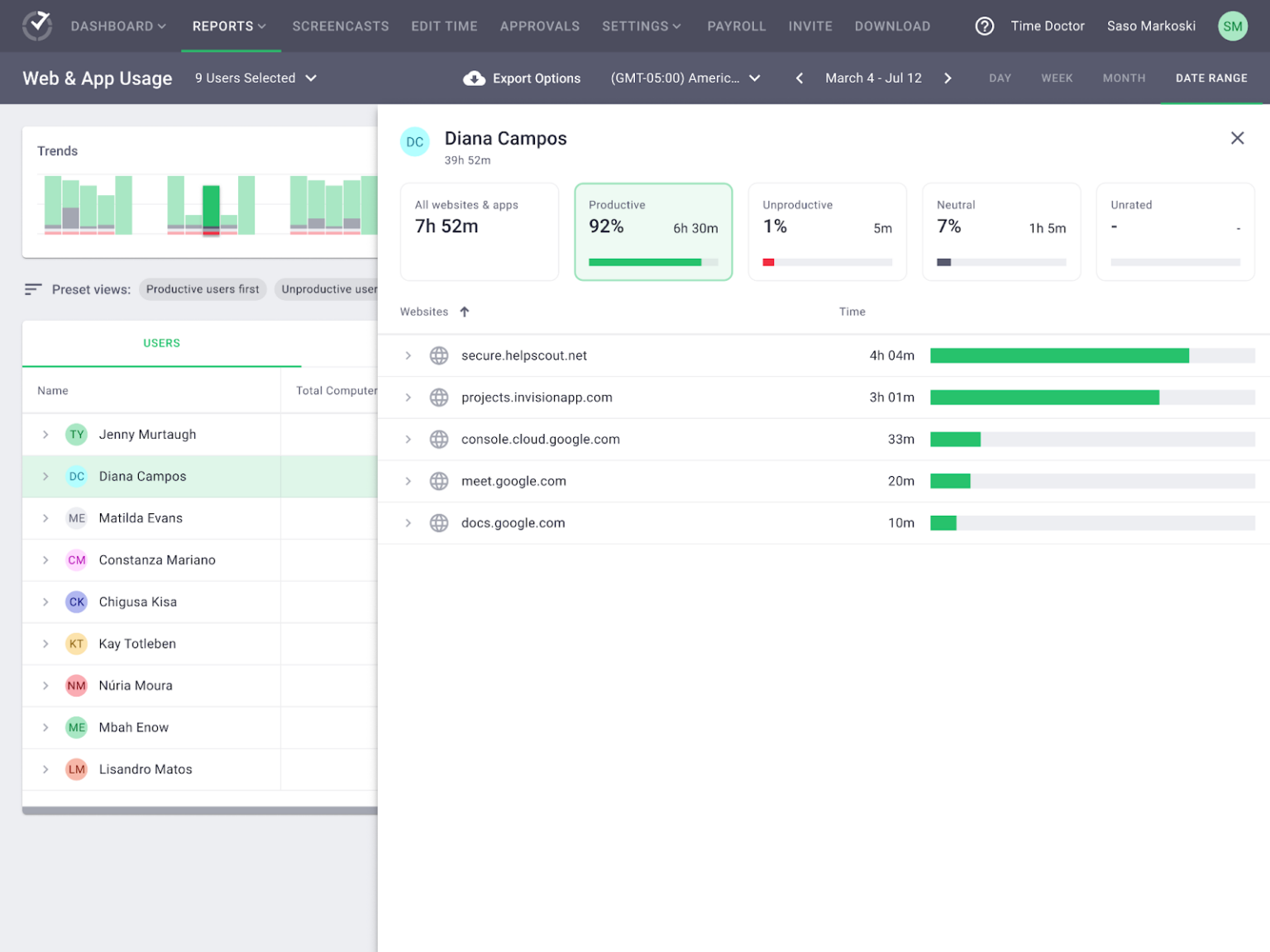Click the Websites sort arrow
Image resolution: width=1270 pixels, height=952 pixels.
(464, 312)
